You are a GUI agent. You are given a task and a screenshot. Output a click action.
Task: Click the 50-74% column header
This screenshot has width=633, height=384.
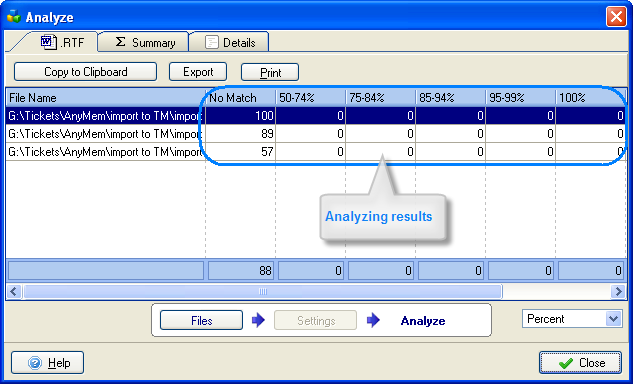(x=310, y=98)
